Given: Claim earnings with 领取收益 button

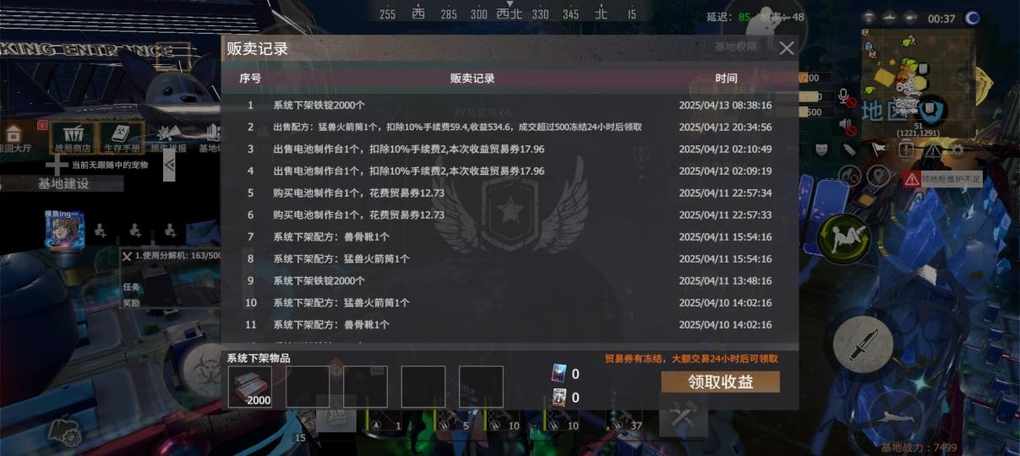Looking at the screenshot, I should coord(720,382).
